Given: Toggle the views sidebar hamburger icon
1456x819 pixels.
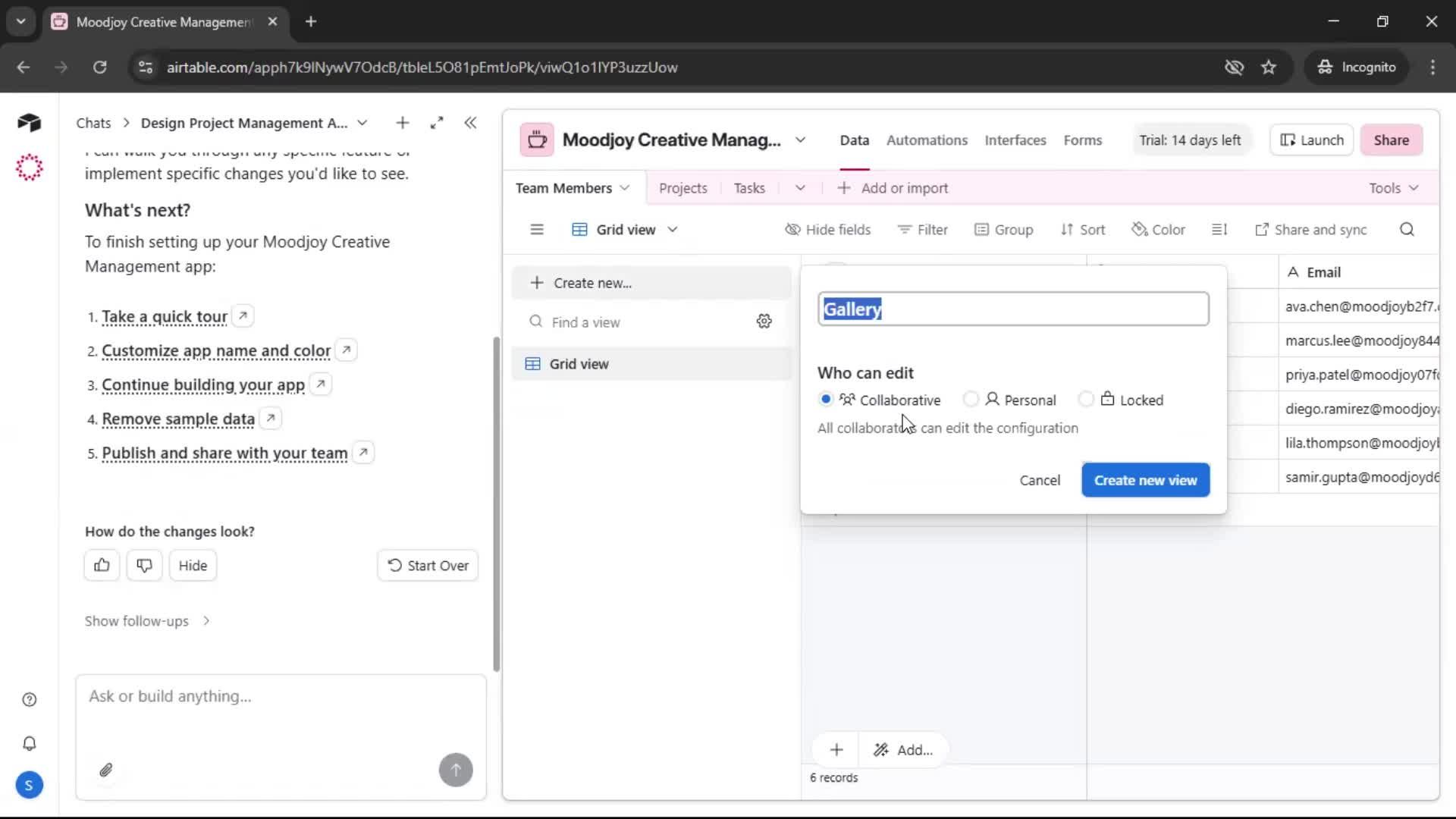Looking at the screenshot, I should (x=537, y=229).
